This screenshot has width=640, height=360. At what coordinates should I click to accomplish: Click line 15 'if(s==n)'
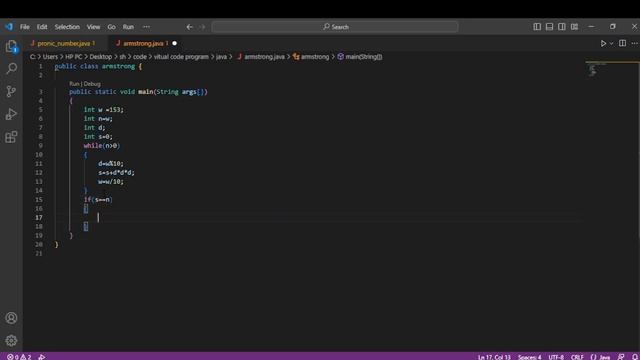click(x=98, y=200)
